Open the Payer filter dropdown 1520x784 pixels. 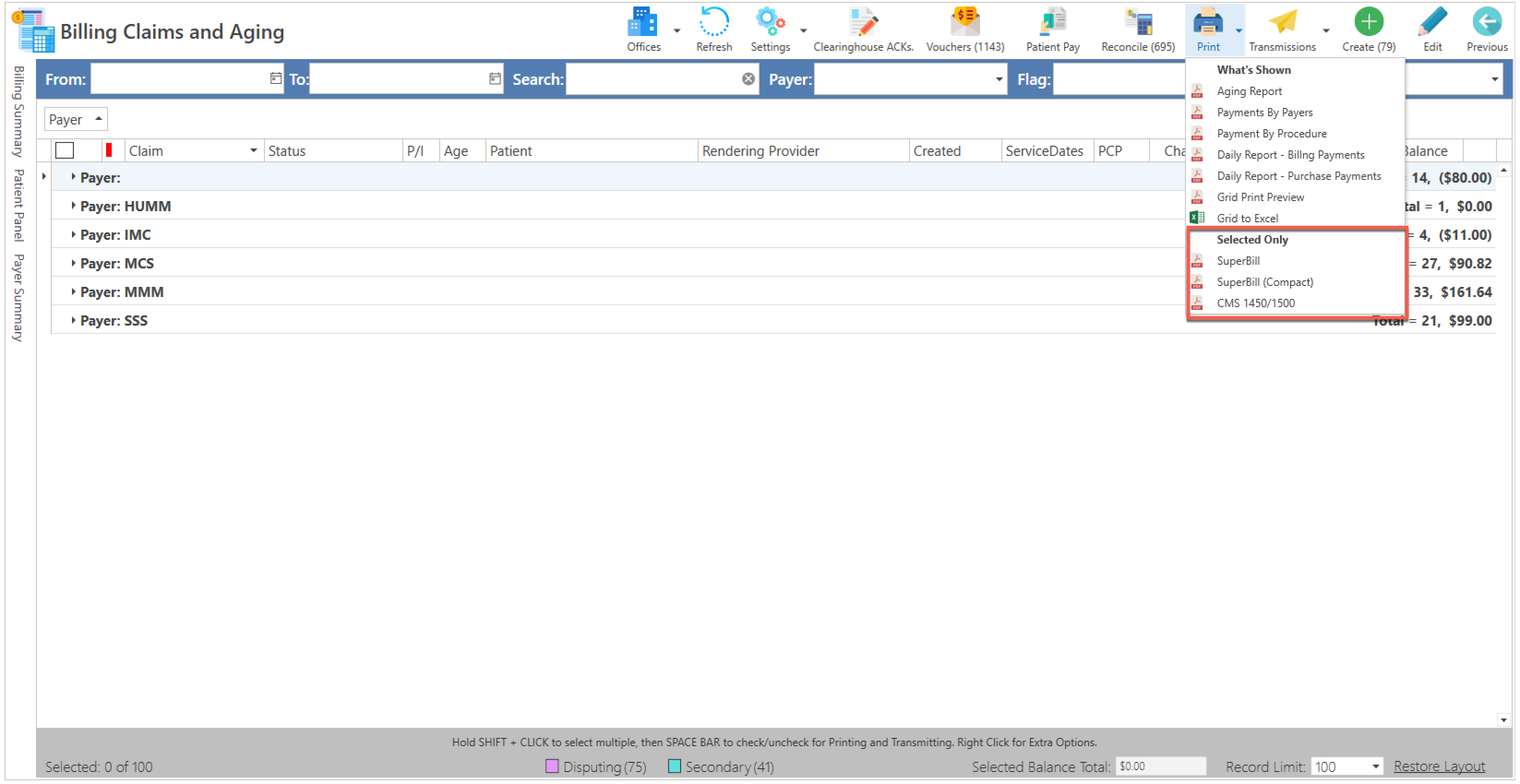[x=999, y=79]
